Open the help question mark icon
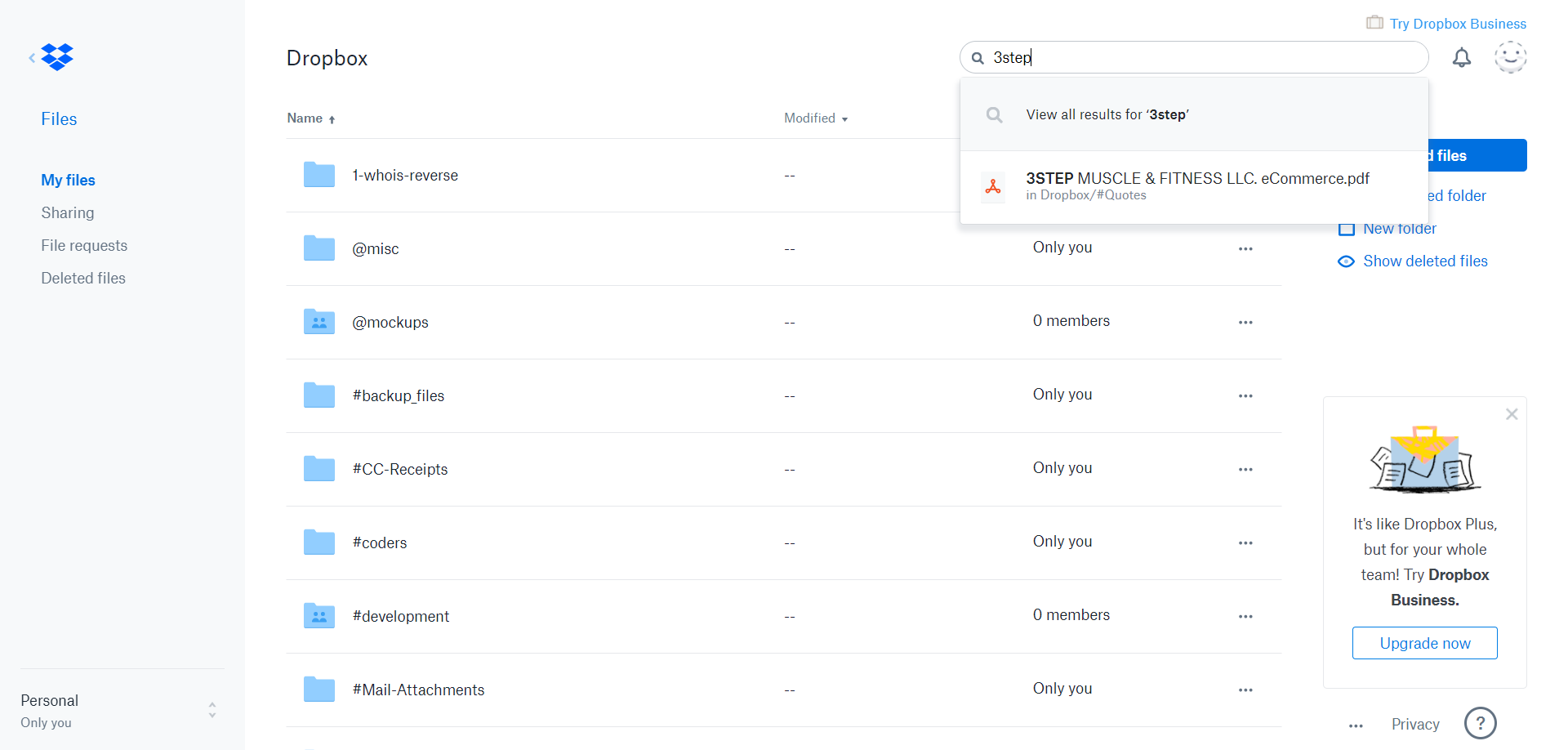Screen dimensions: 1568x750 click(x=1480, y=723)
